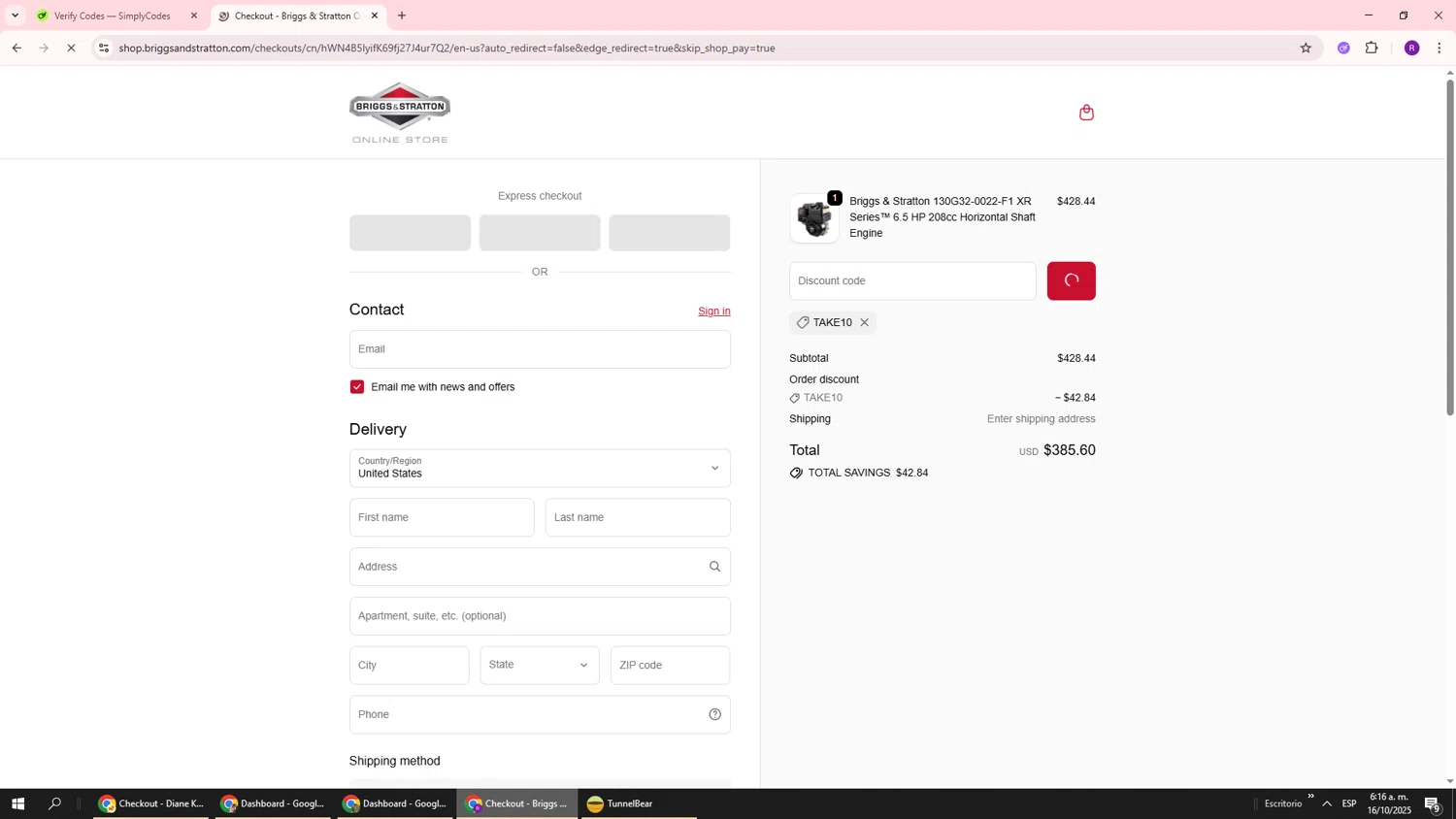Click the Apartment, suite, etc. field

point(540,616)
